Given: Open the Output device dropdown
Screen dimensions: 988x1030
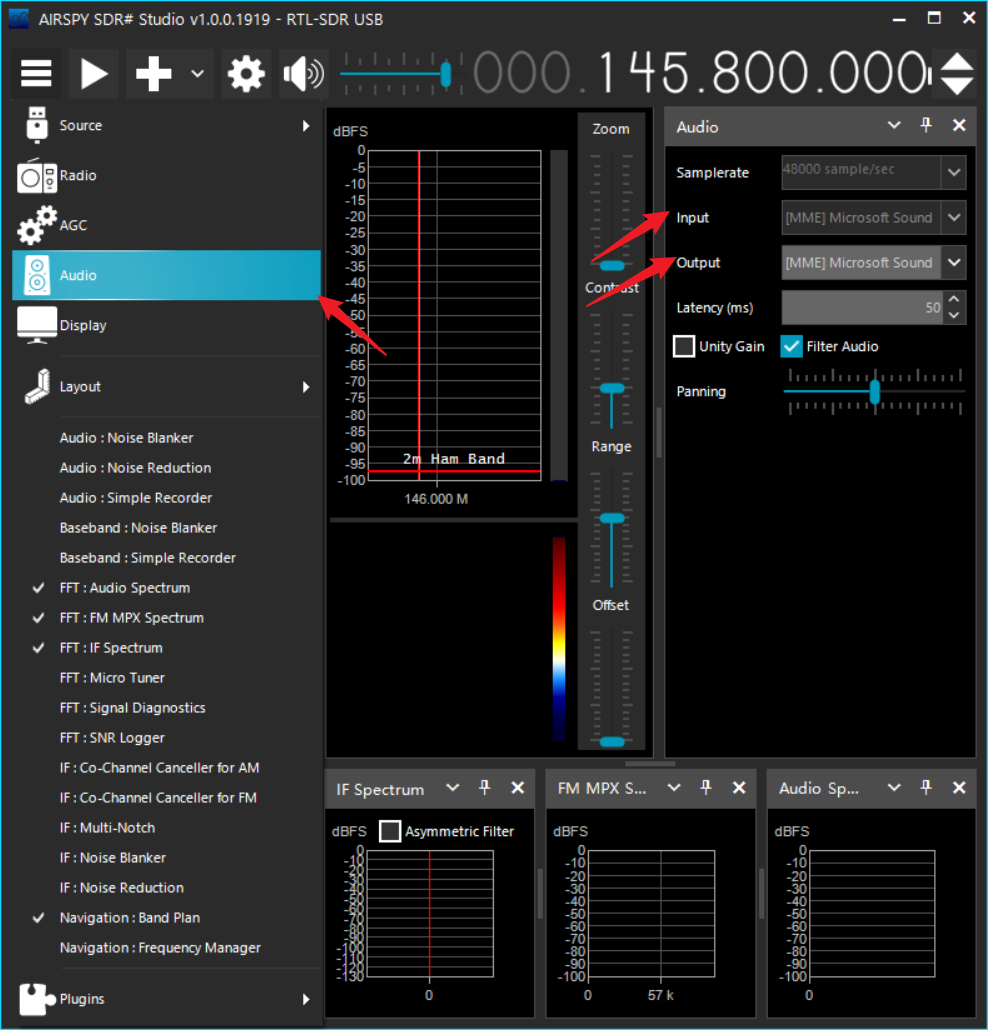Looking at the screenshot, I should tap(954, 263).
